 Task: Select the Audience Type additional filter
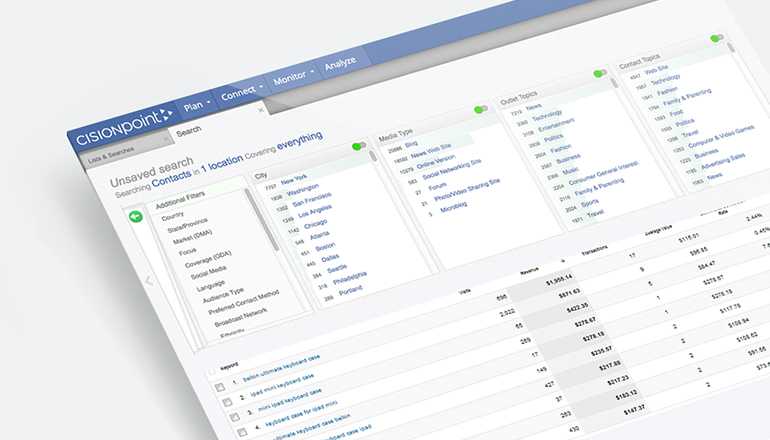tap(223, 295)
